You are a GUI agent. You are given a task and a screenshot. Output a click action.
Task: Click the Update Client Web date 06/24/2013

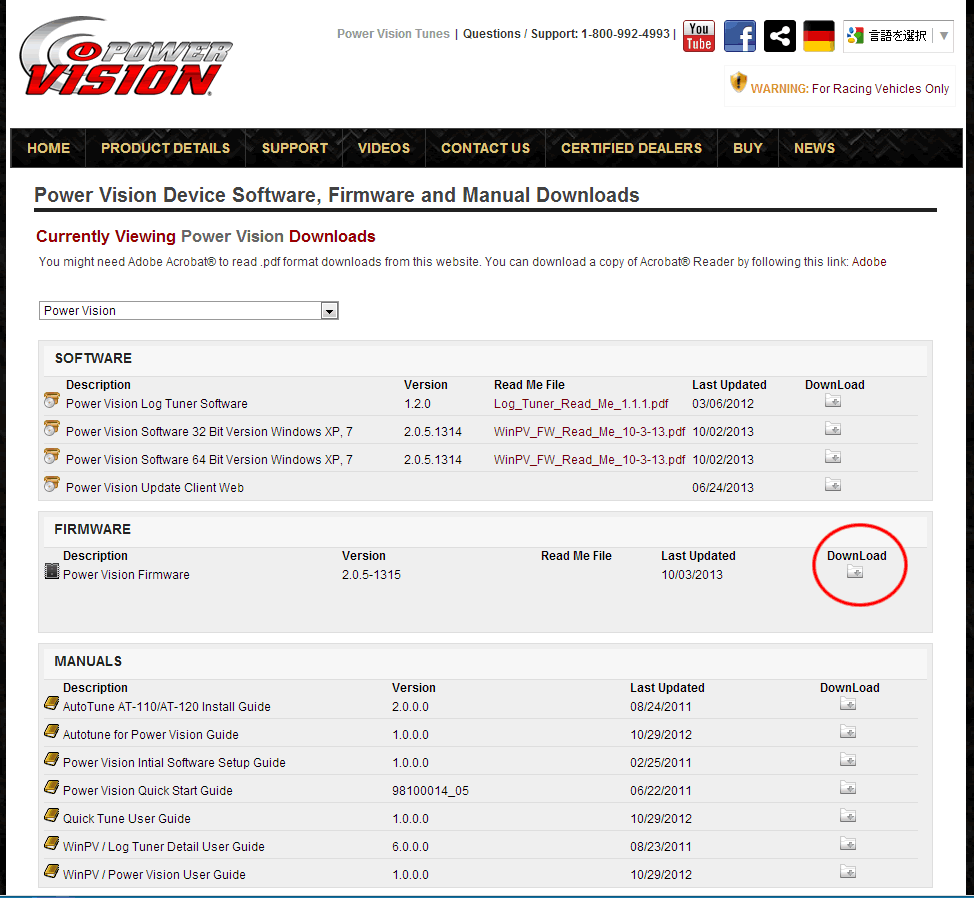723,488
